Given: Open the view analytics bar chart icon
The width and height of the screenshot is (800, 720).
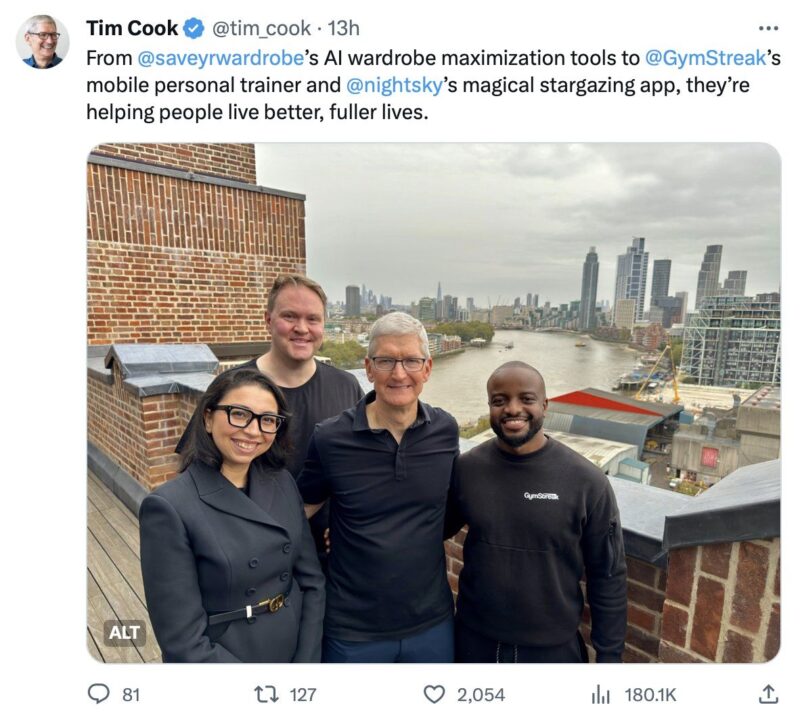Looking at the screenshot, I should click(x=601, y=694).
